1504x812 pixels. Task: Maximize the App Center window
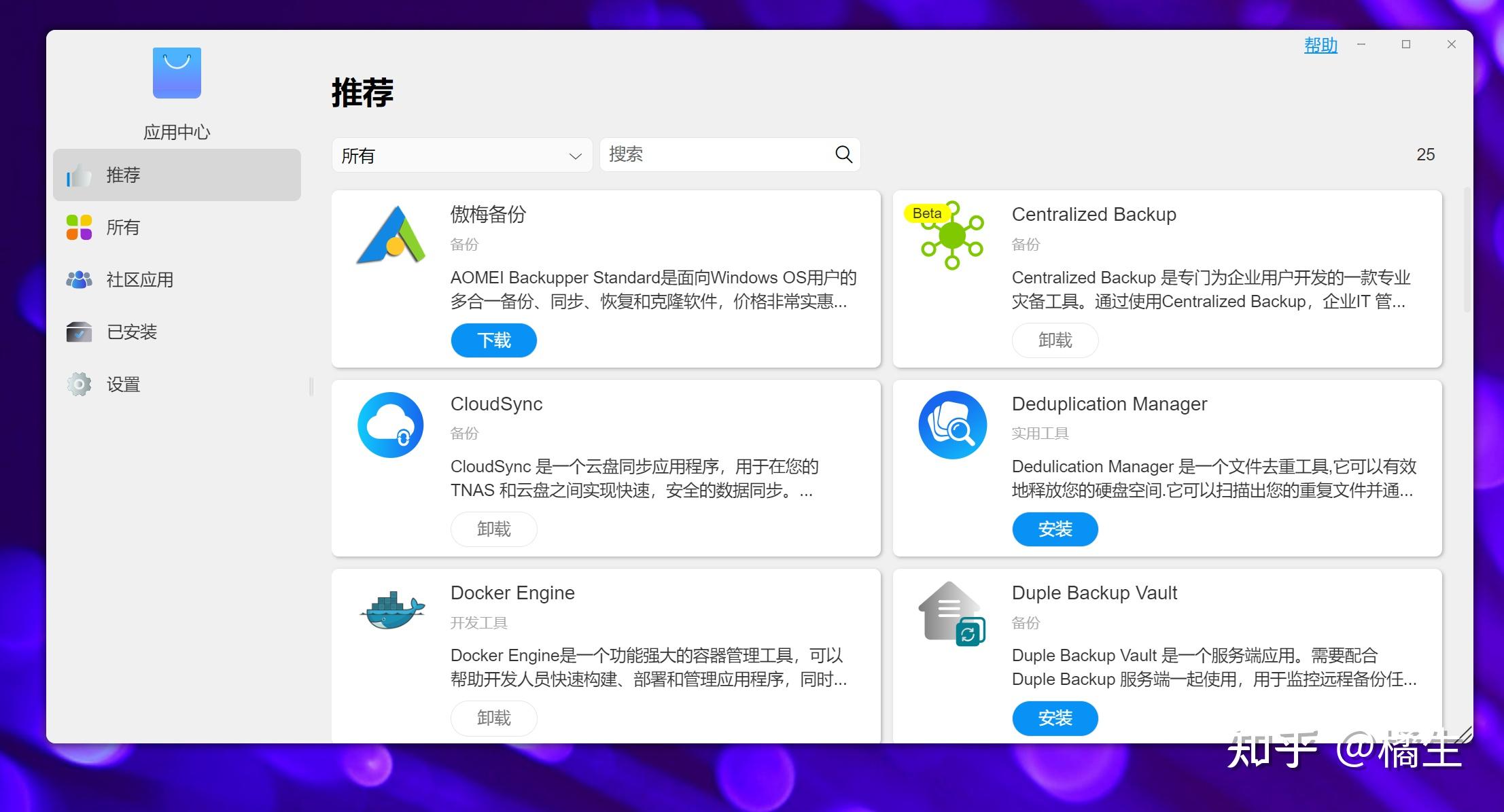pos(1406,44)
